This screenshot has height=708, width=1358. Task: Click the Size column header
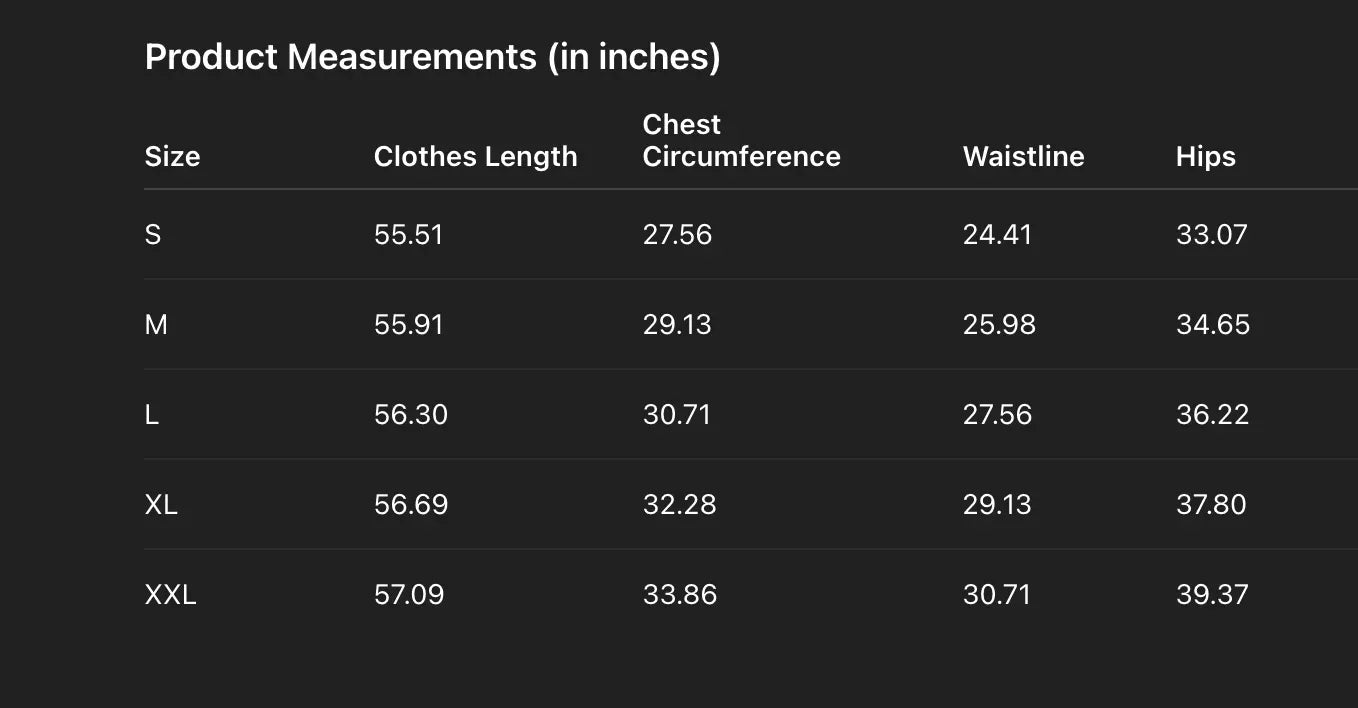coord(172,156)
